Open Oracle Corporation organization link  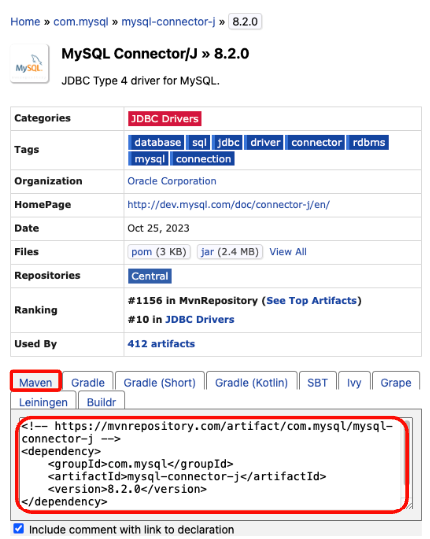click(172, 181)
